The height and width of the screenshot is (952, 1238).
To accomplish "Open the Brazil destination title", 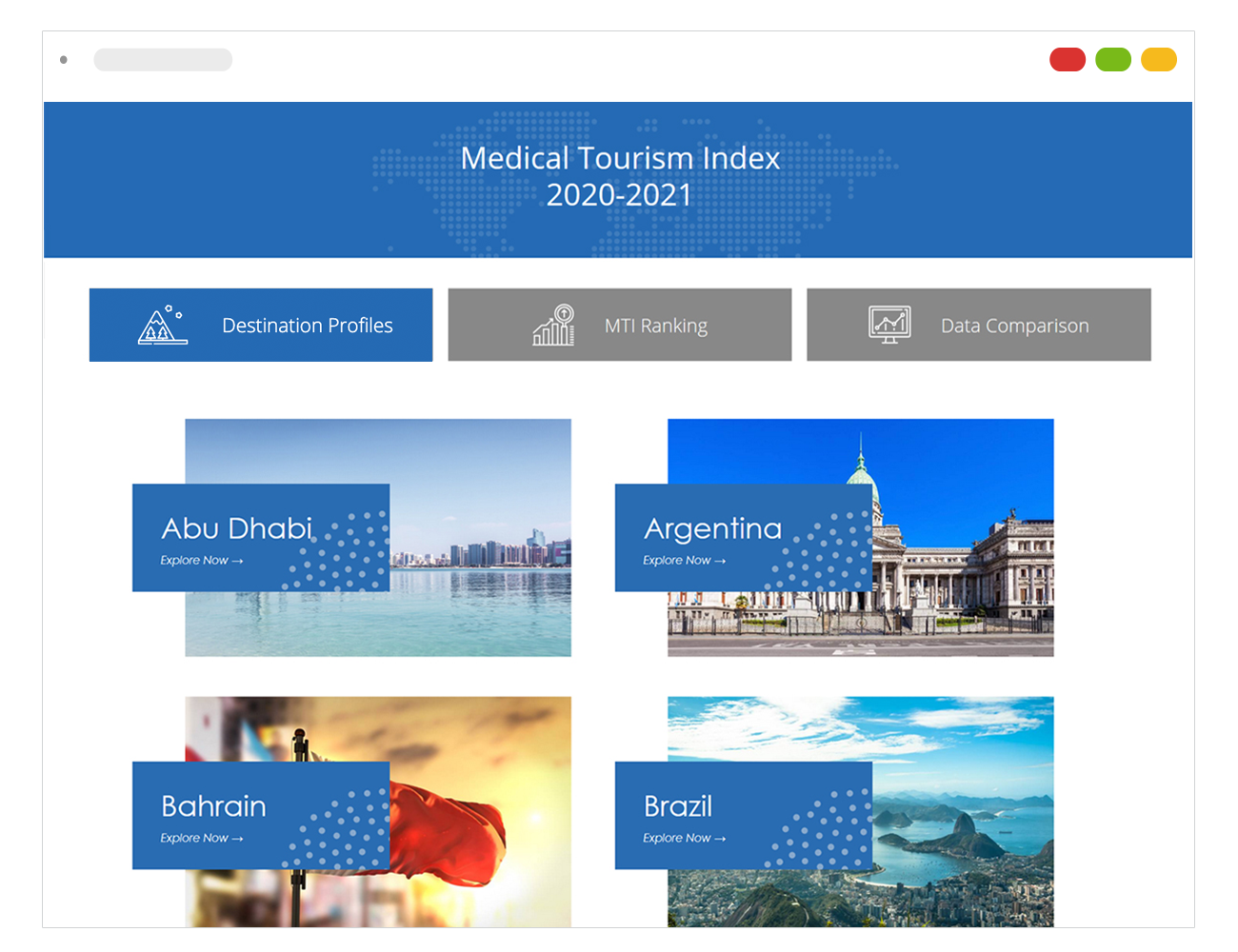I will tap(678, 806).
